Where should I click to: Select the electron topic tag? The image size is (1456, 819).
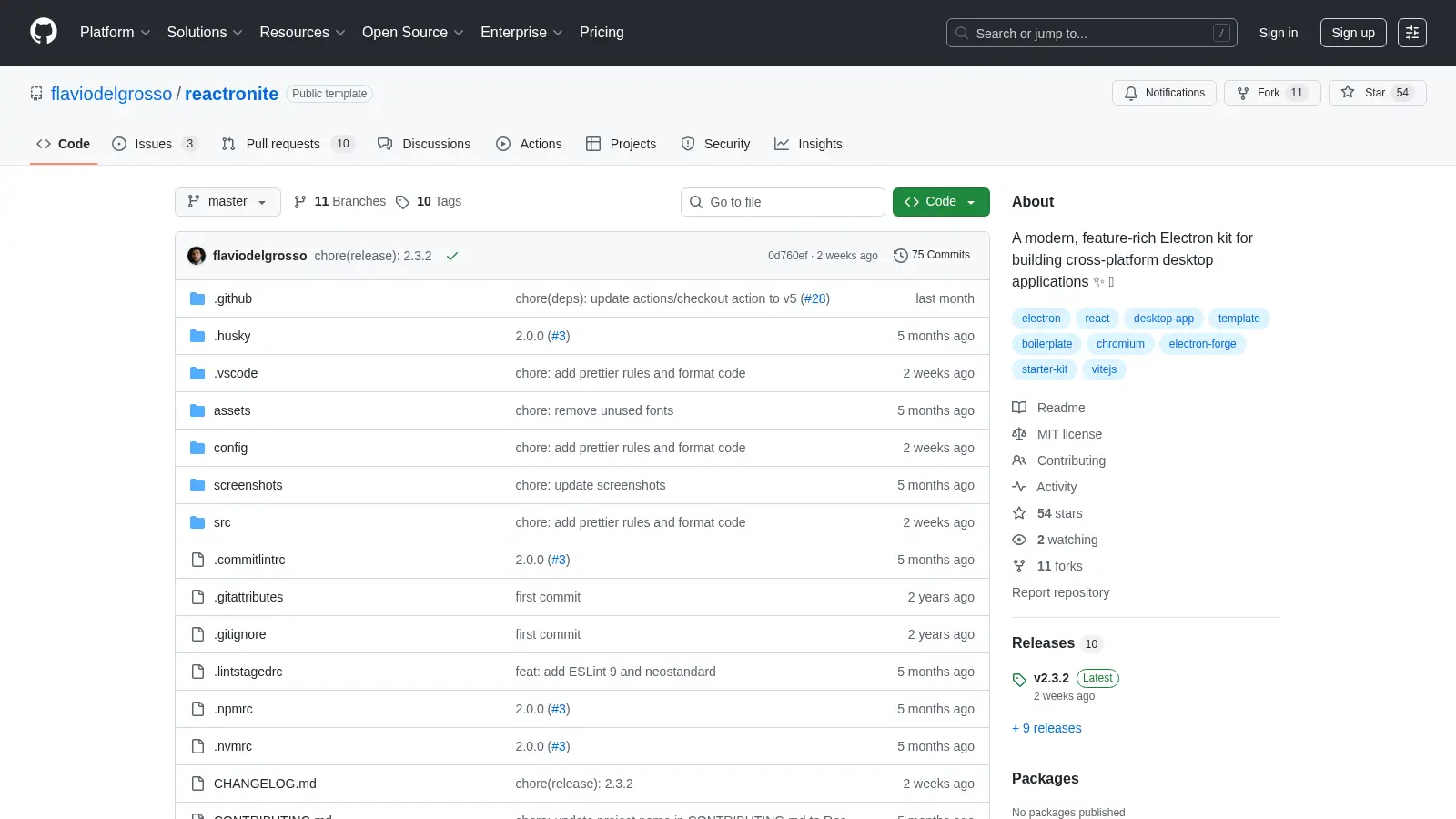pos(1041,318)
